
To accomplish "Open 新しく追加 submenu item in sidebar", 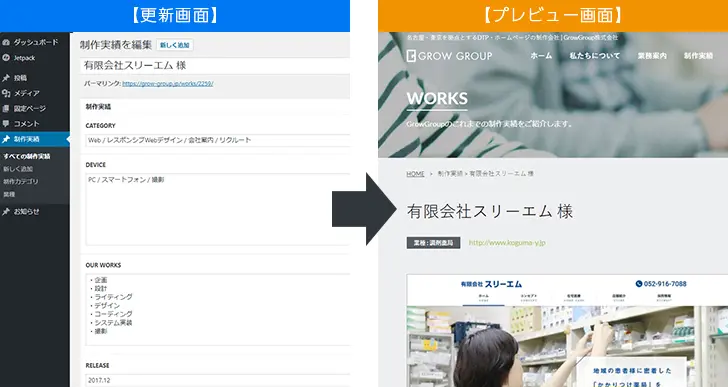I will 18,169.
